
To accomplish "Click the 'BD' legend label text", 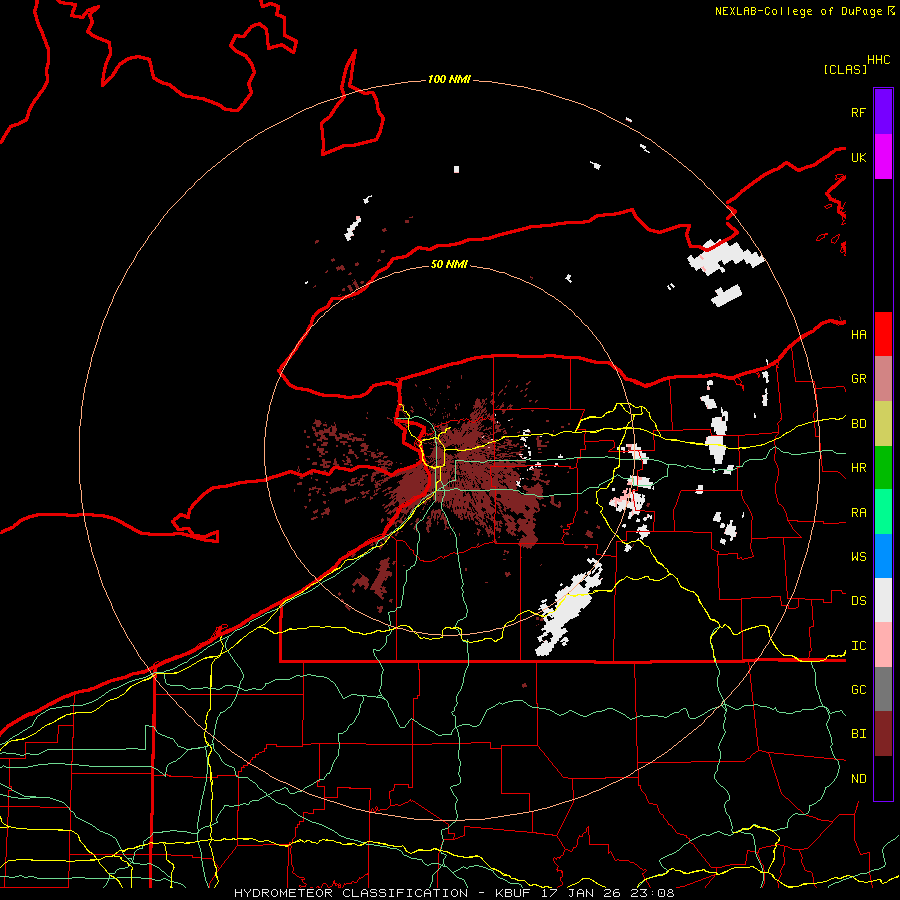I will pyautogui.click(x=858, y=424).
